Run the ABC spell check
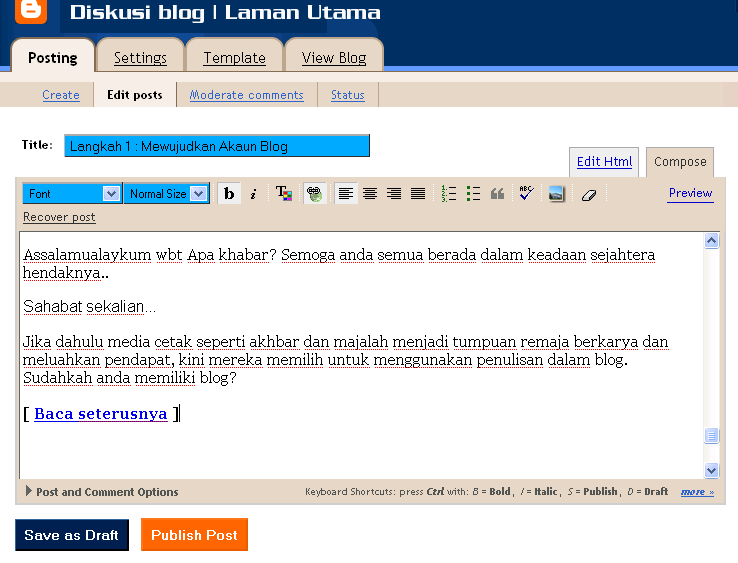The height and width of the screenshot is (563, 738). click(x=526, y=193)
